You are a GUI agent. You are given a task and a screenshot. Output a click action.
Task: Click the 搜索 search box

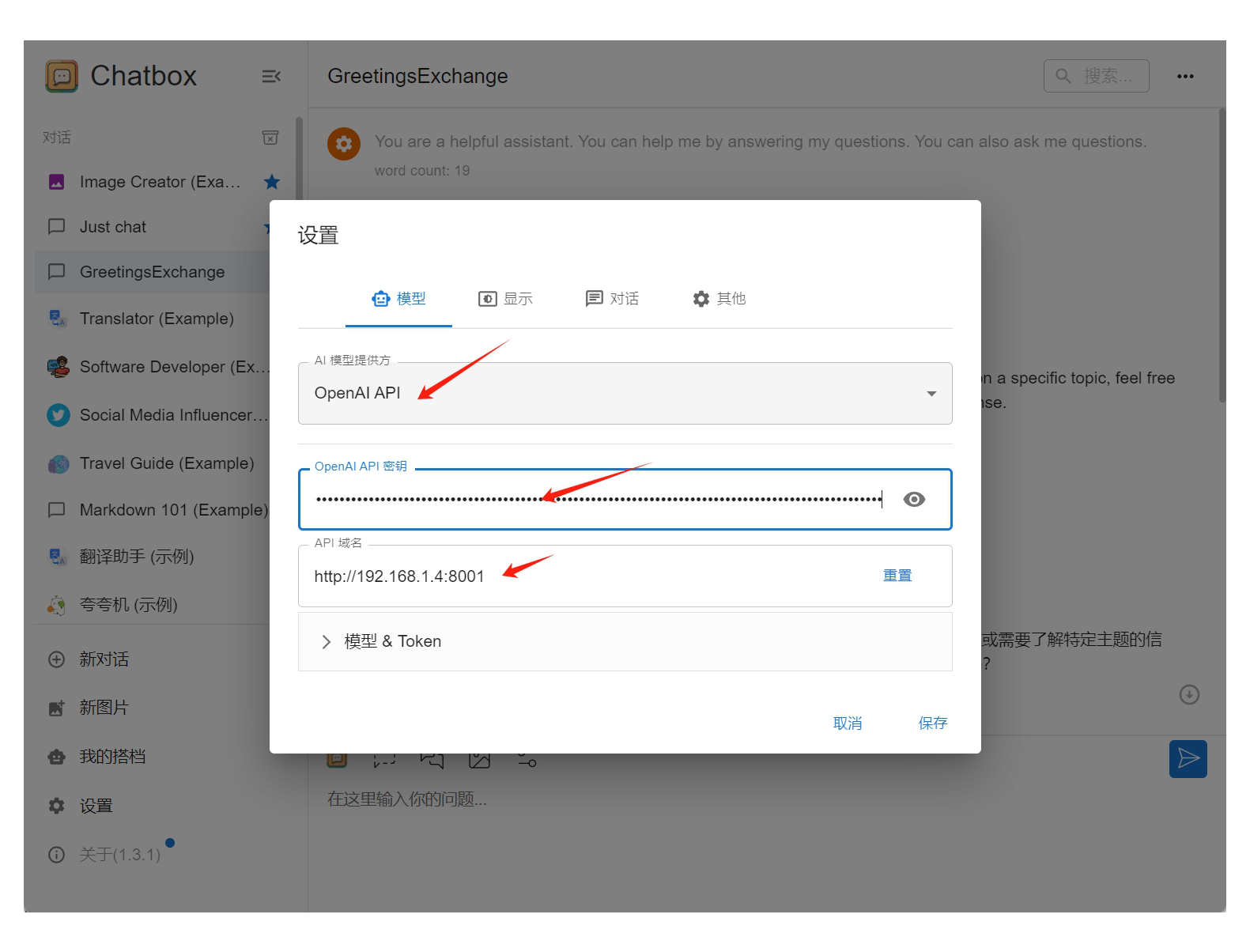(1096, 76)
